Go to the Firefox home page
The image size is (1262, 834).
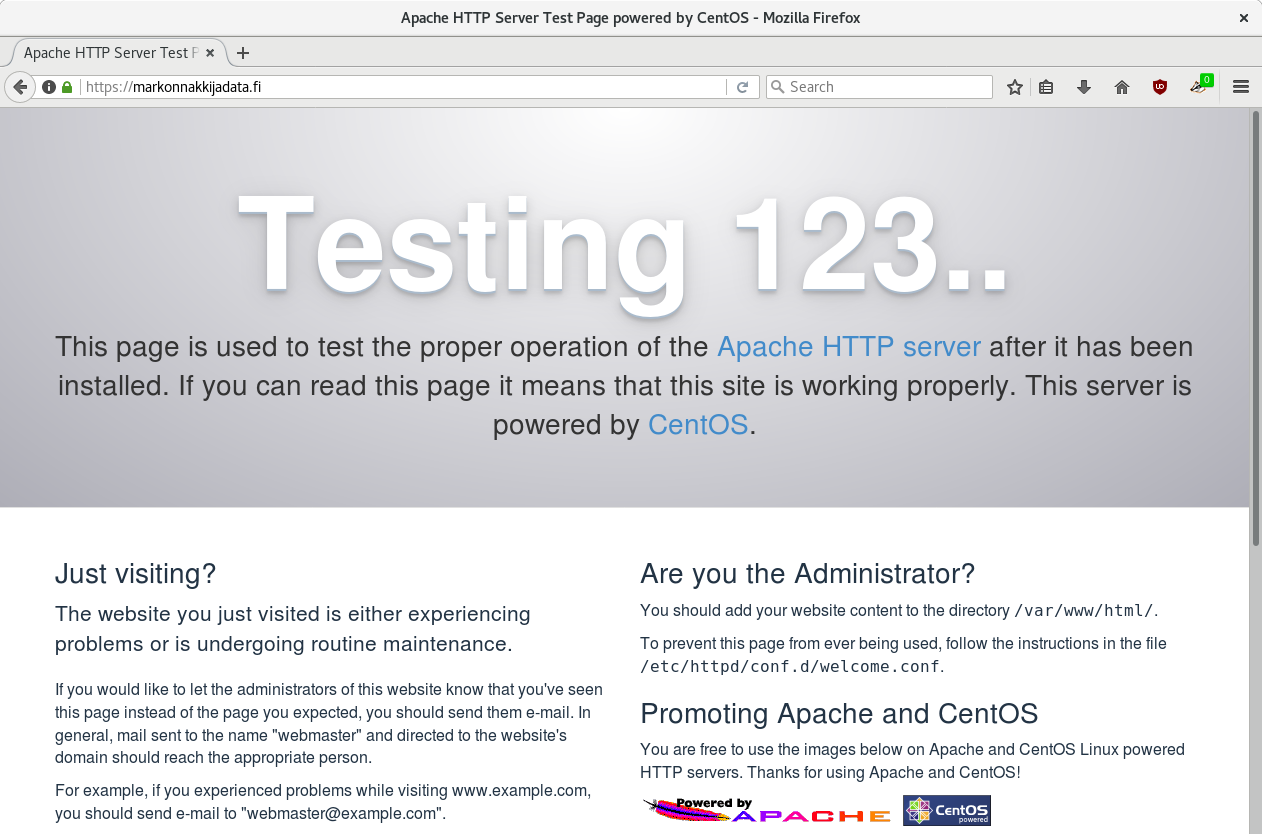click(1122, 87)
